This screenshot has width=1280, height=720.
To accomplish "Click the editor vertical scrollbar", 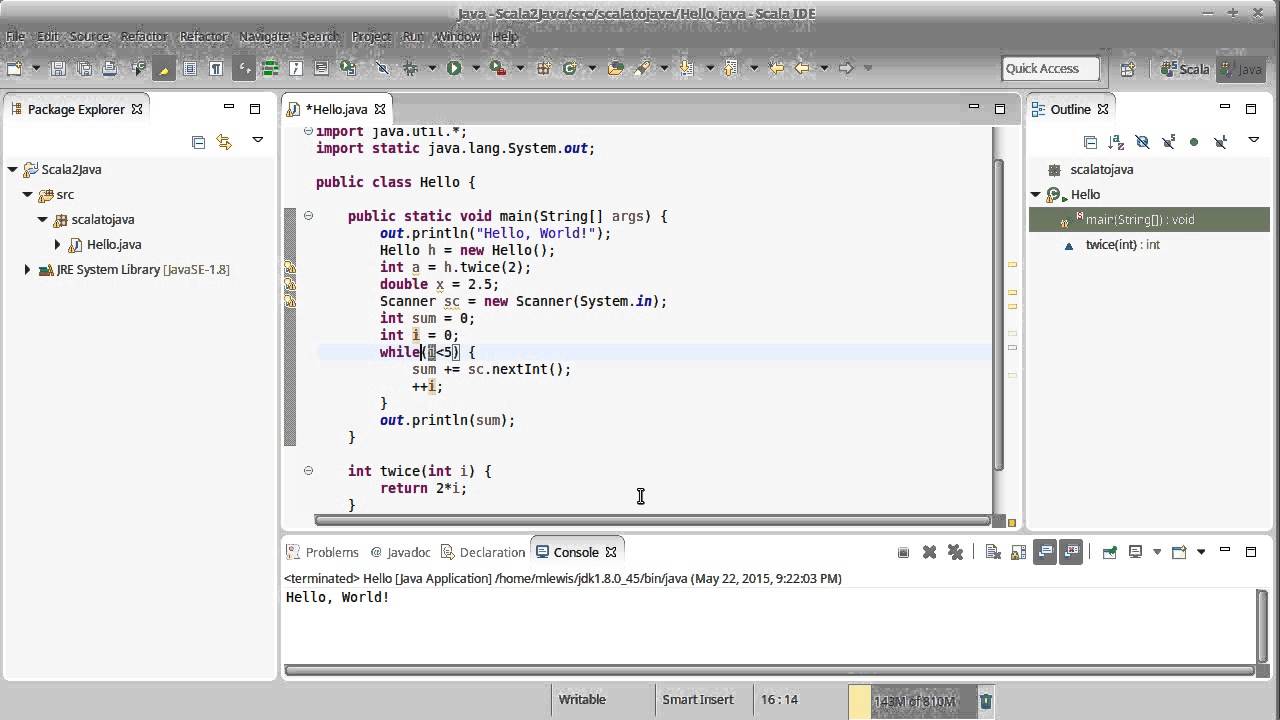I will click(x=998, y=315).
